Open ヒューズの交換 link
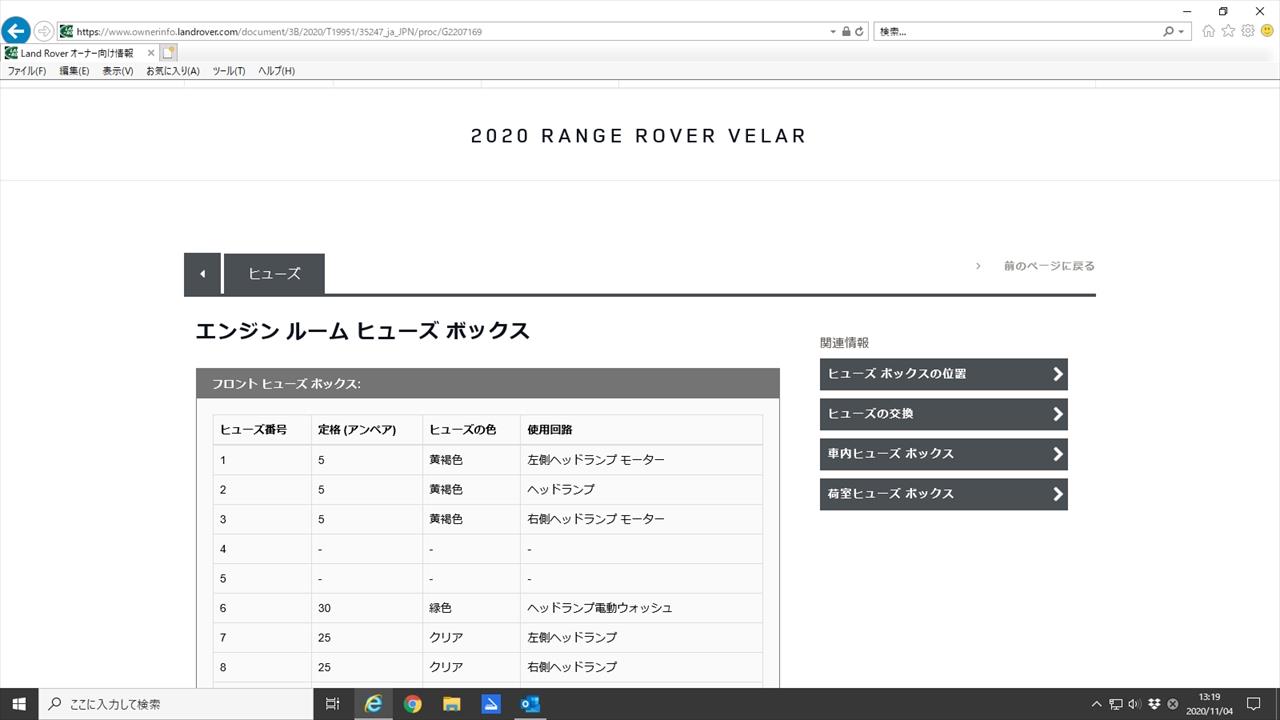The height and width of the screenshot is (720, 1280). [x=944, y=414]
